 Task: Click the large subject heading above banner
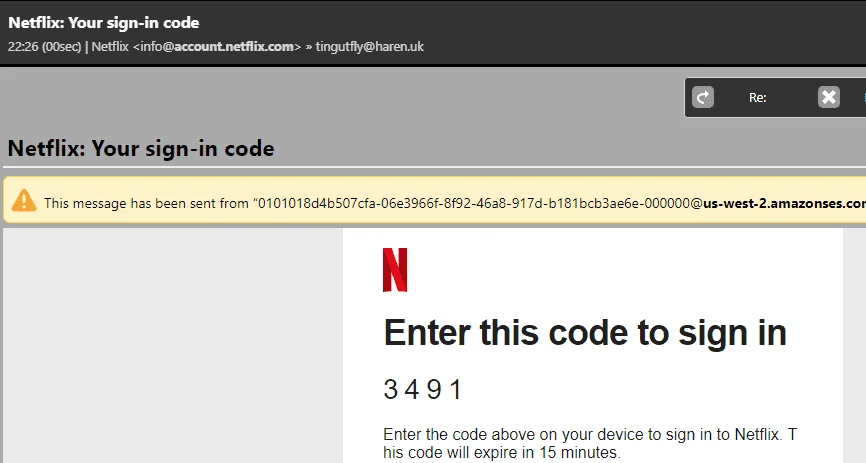click(141, 149)
